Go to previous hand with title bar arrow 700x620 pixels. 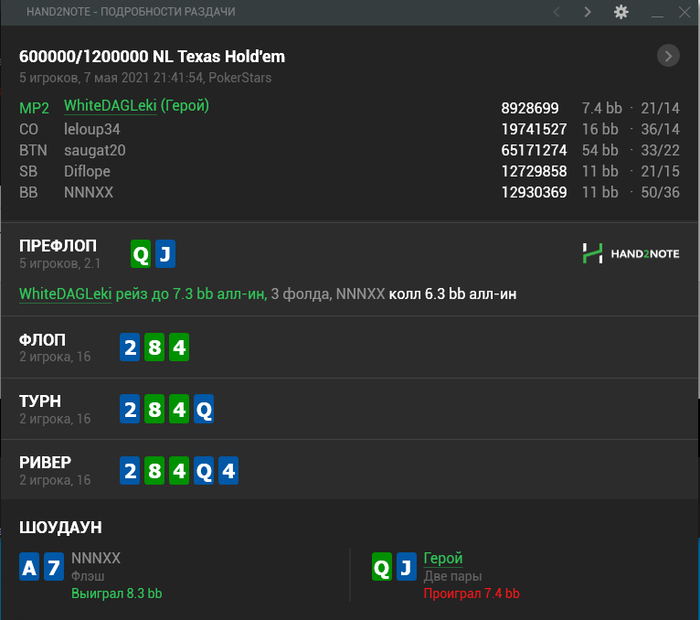tap(557, 12)
